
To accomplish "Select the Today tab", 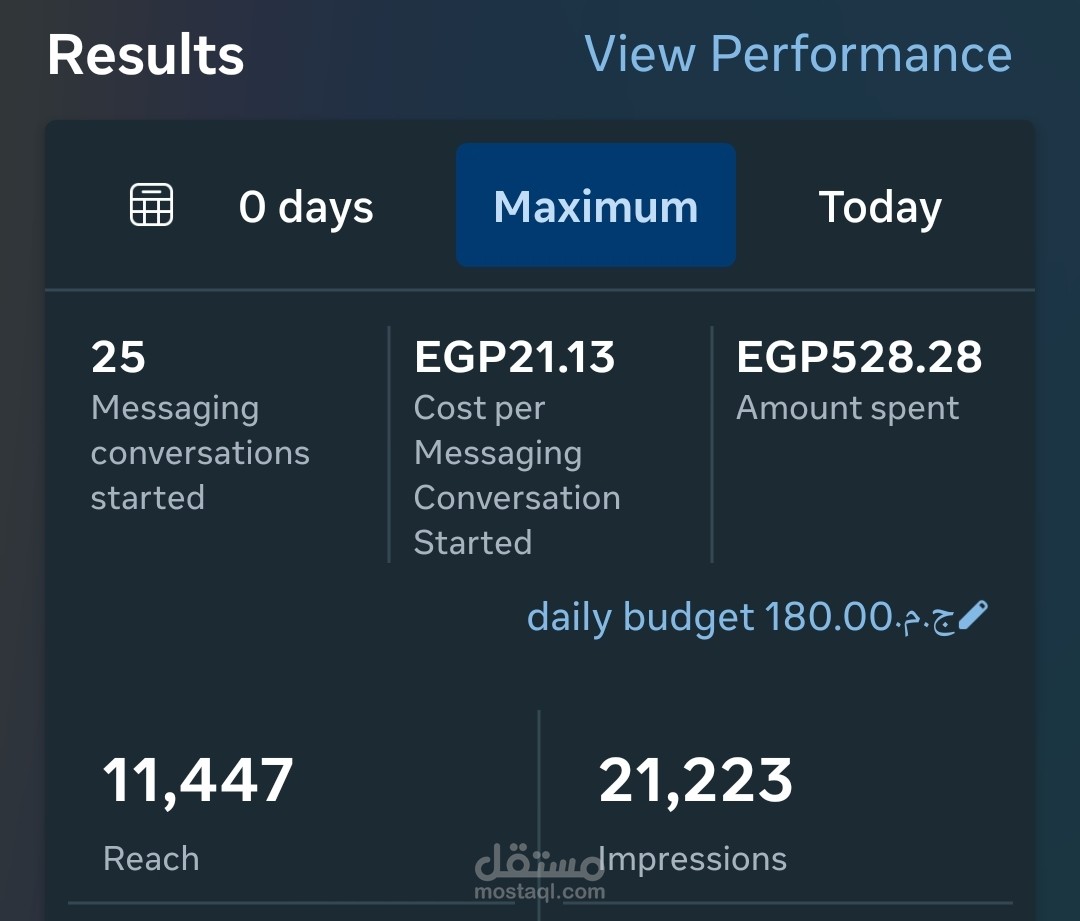I will click(880, 207).
